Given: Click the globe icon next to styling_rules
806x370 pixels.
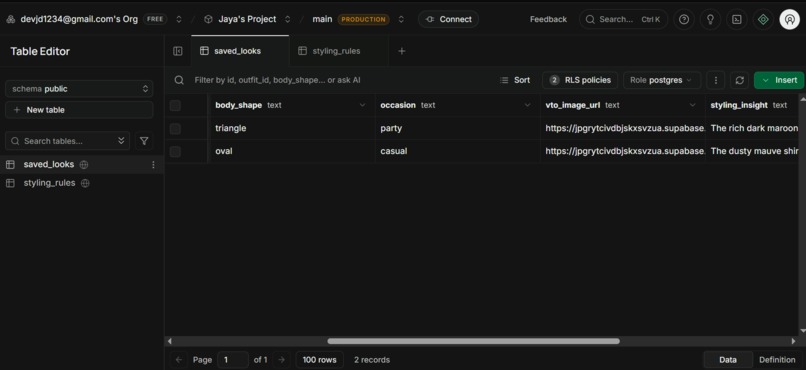Looking at the screenshot, I should [x=85, y=183].
